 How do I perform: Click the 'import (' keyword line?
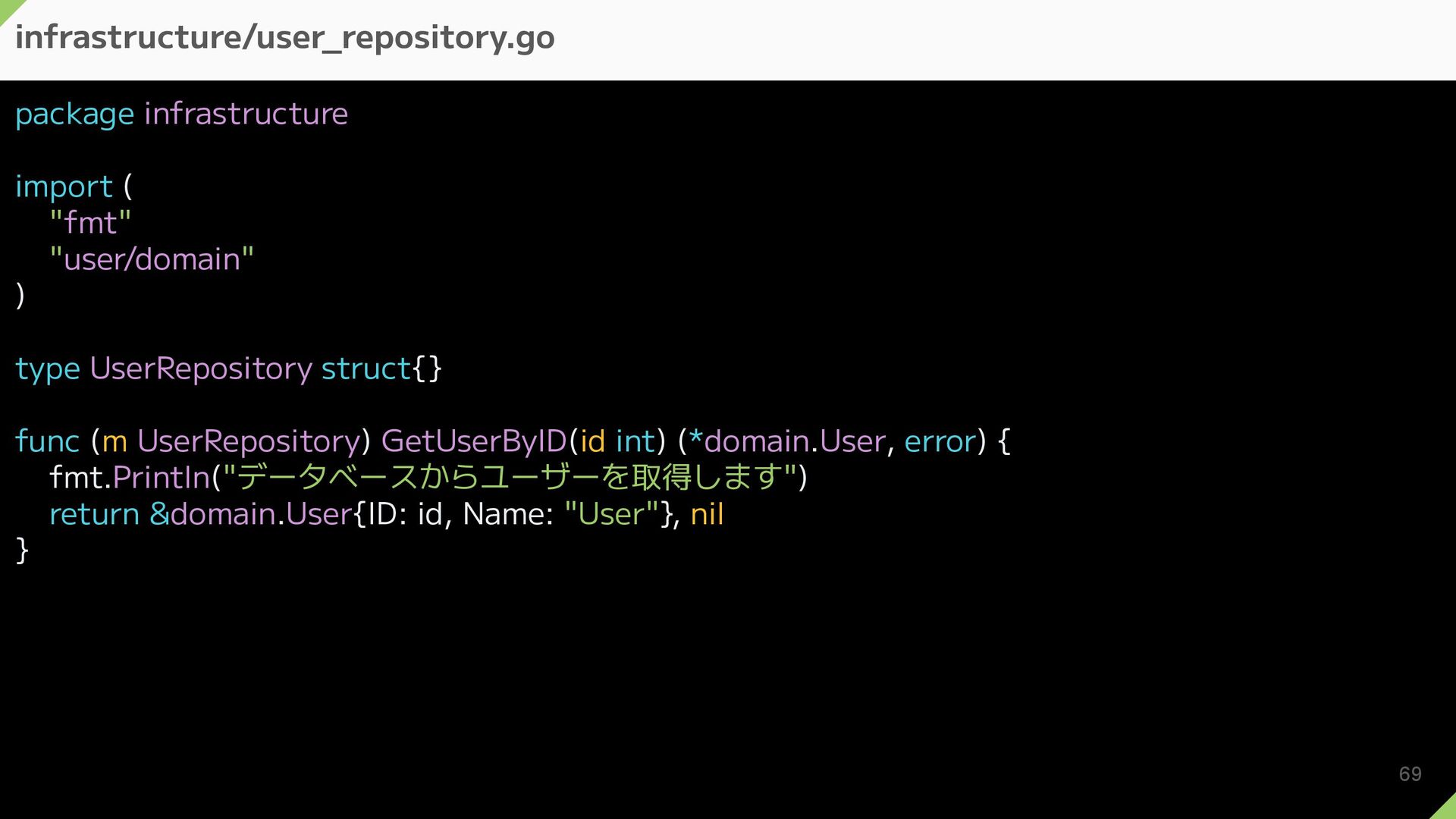[x=74, y=187]
